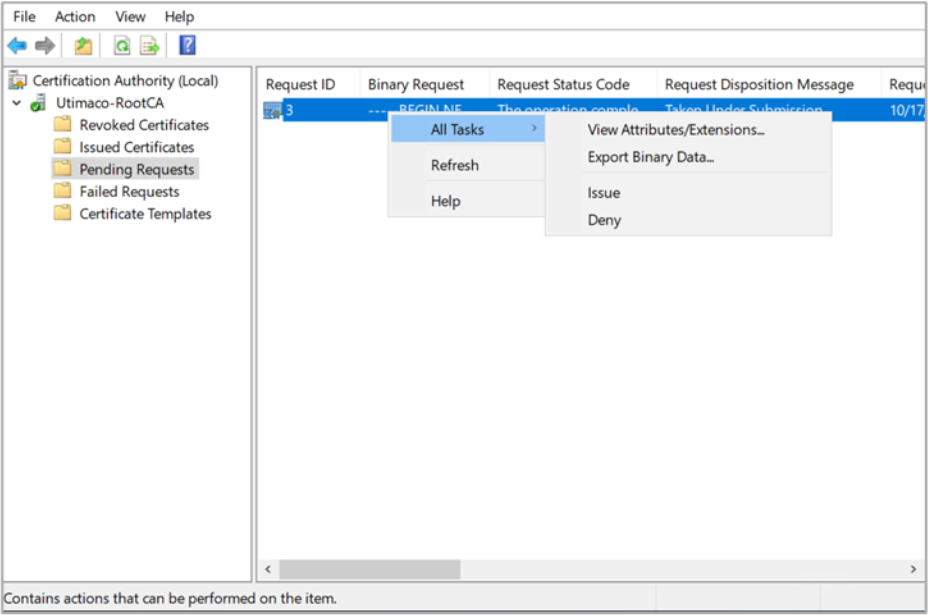Click the certificate icon for request 3
The image size is (928, 615).
271,111
